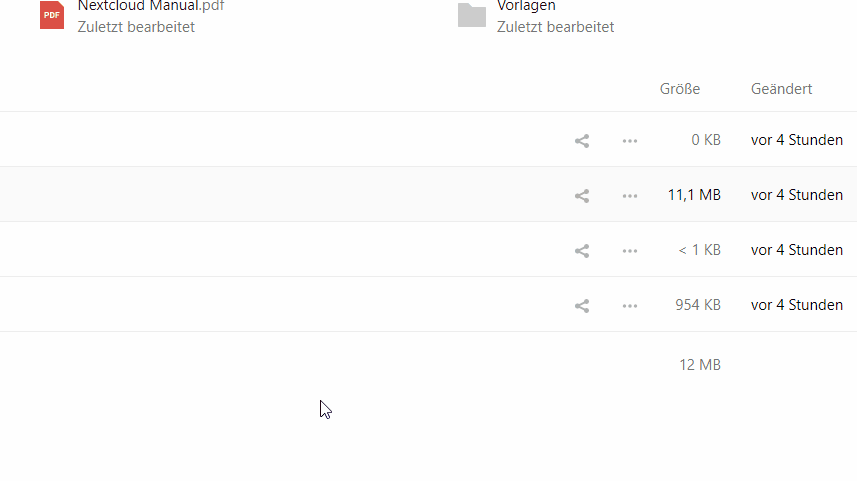Click 'vor 4 Stunden' in the 954 KB row

tap(797, 304)
